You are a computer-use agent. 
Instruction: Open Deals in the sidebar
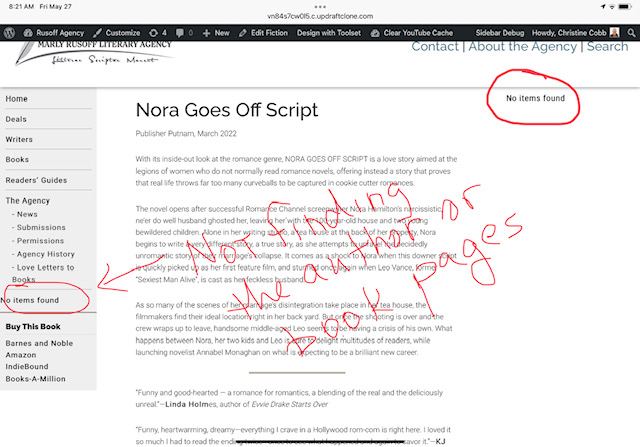pyautogui.click(x=16, y=119)
